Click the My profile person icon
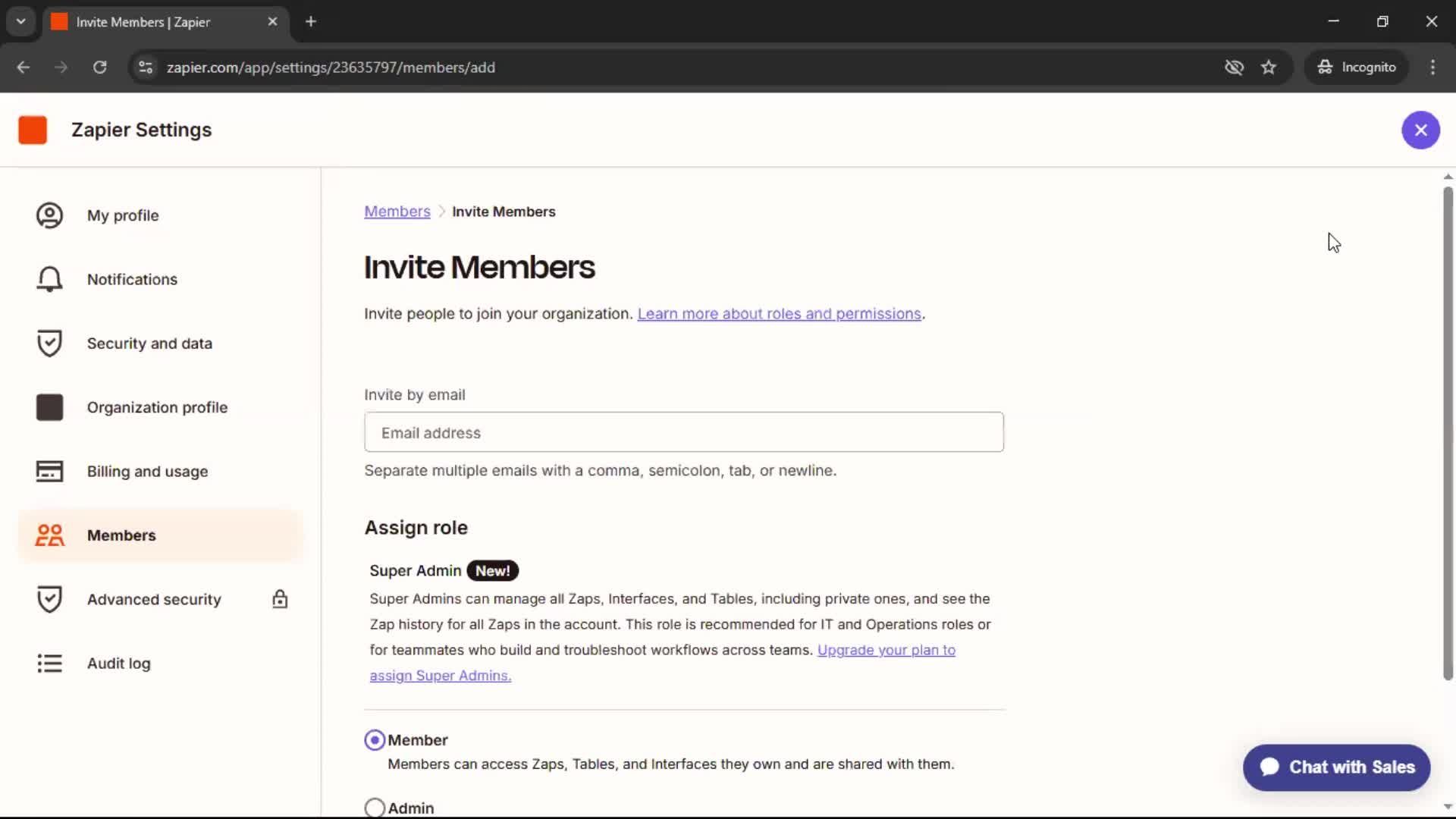The height and width of the screenshot is (819, 1456). click(49, 215)
